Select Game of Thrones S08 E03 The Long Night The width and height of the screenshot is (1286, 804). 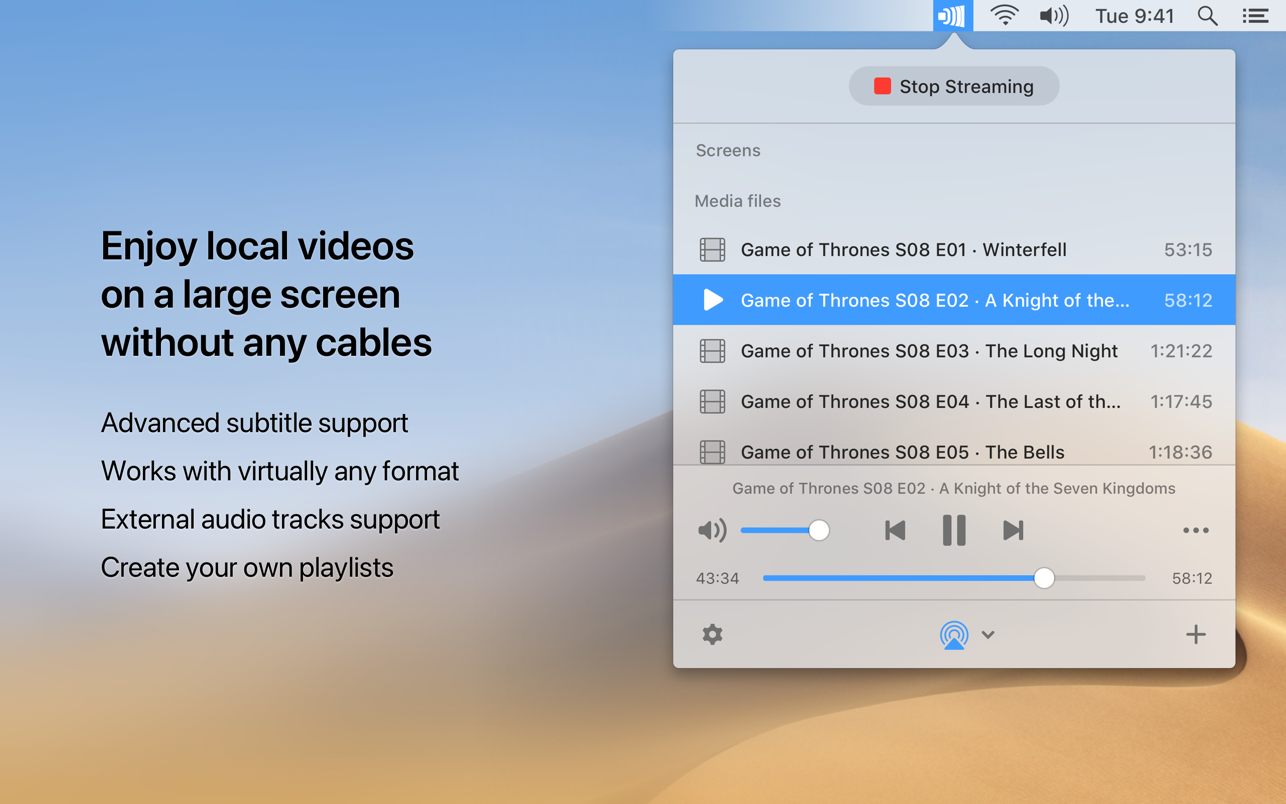point(954,350)
